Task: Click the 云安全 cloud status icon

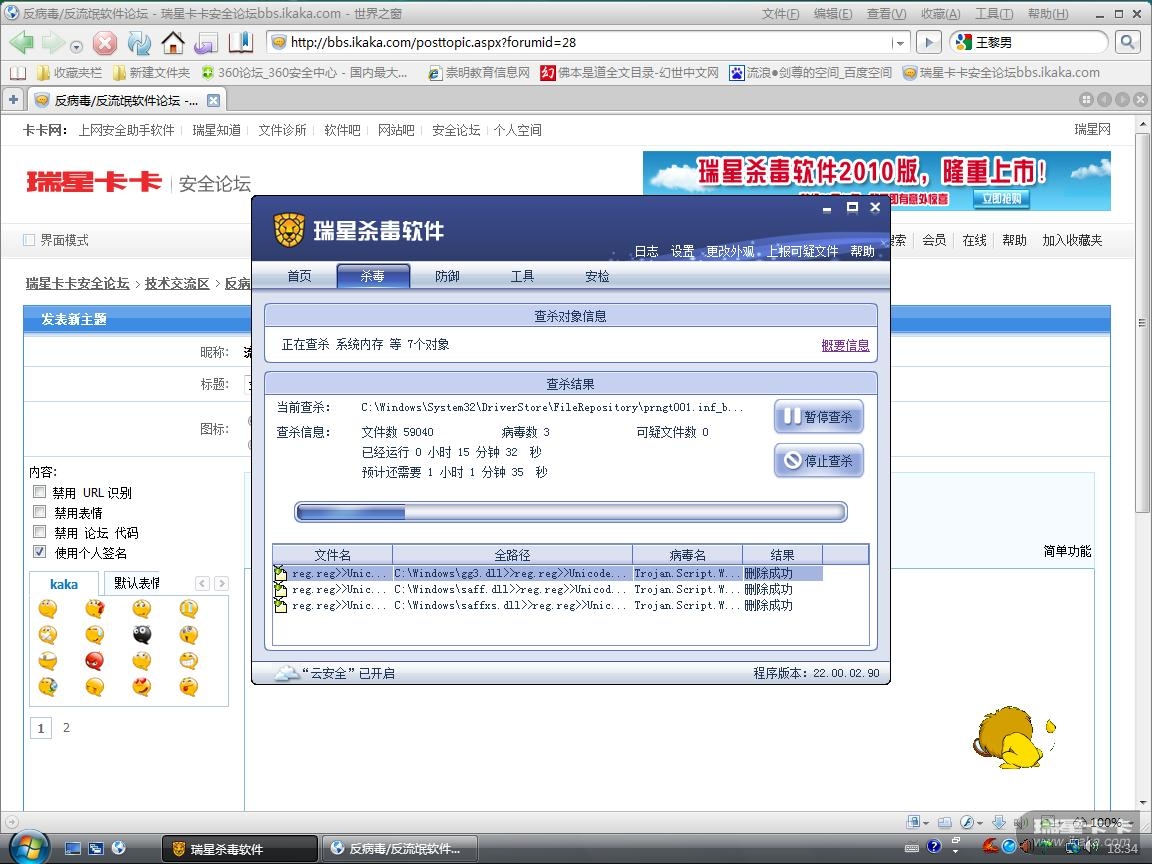Action: [x=287, y=673]
